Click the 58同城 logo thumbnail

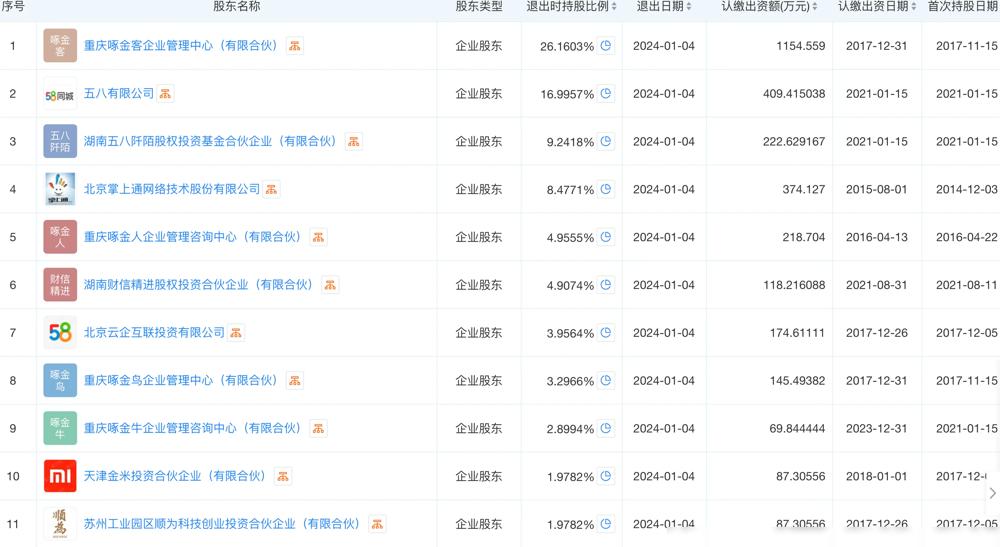tap(60, 94)
